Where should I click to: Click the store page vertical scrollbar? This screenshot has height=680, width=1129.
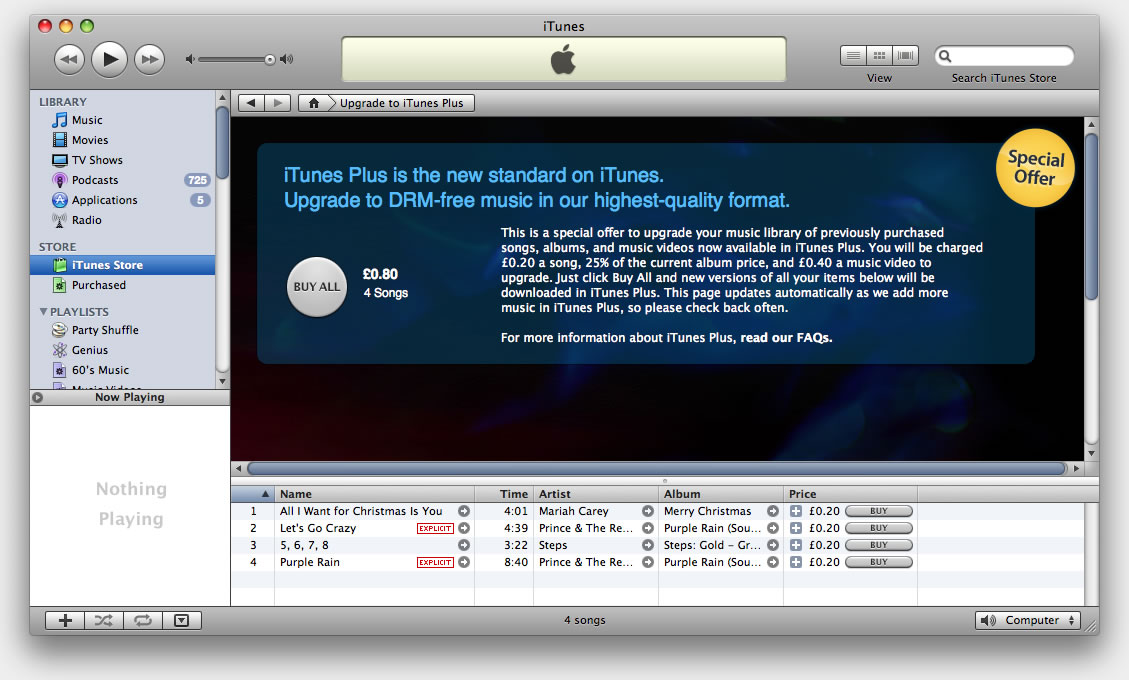click(1092, 216)
